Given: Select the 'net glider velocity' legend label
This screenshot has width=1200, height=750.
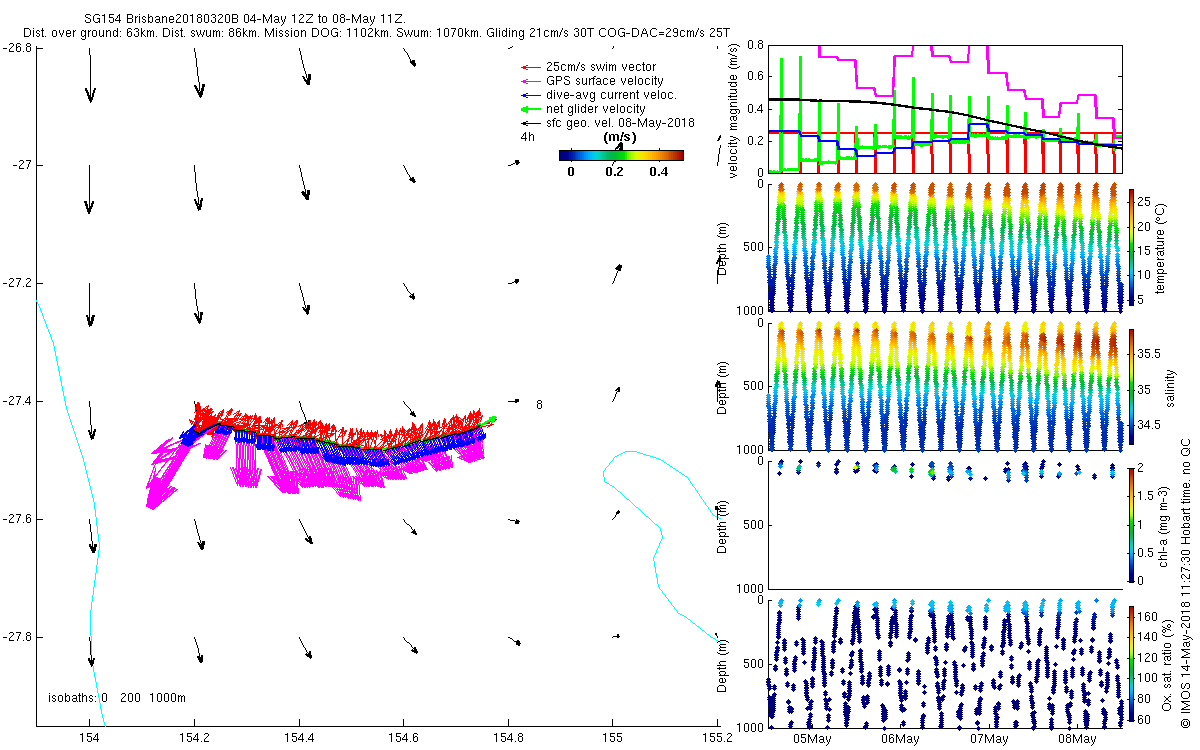Looking at the screenshot, I should 595,109.
